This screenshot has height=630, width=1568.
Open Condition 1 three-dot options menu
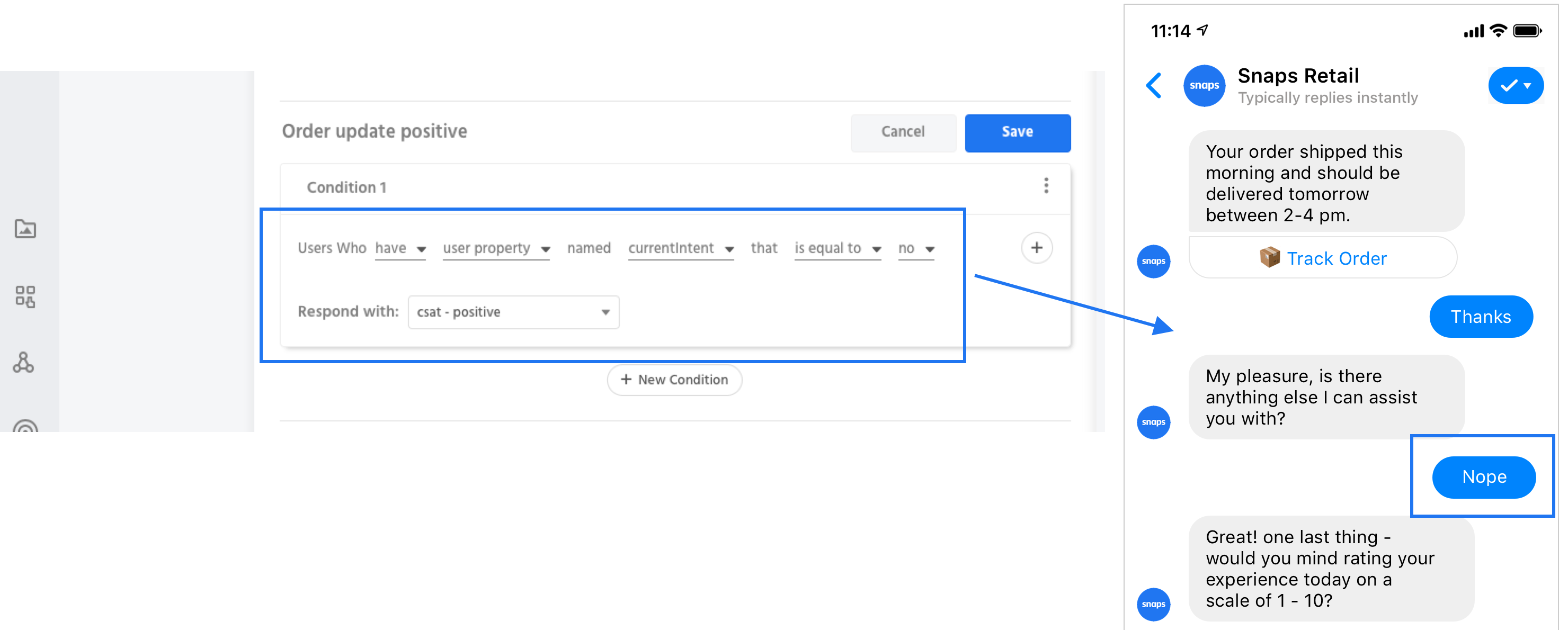1046,186
